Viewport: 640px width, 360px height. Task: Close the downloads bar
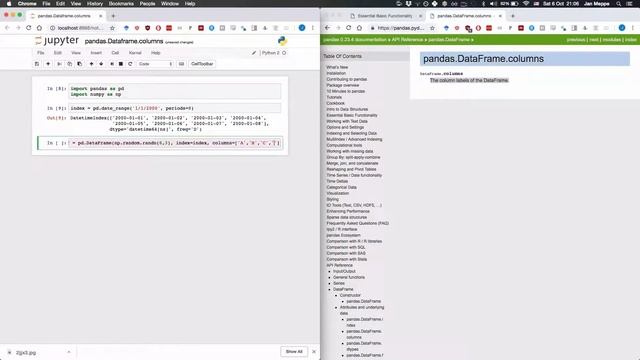314,351
